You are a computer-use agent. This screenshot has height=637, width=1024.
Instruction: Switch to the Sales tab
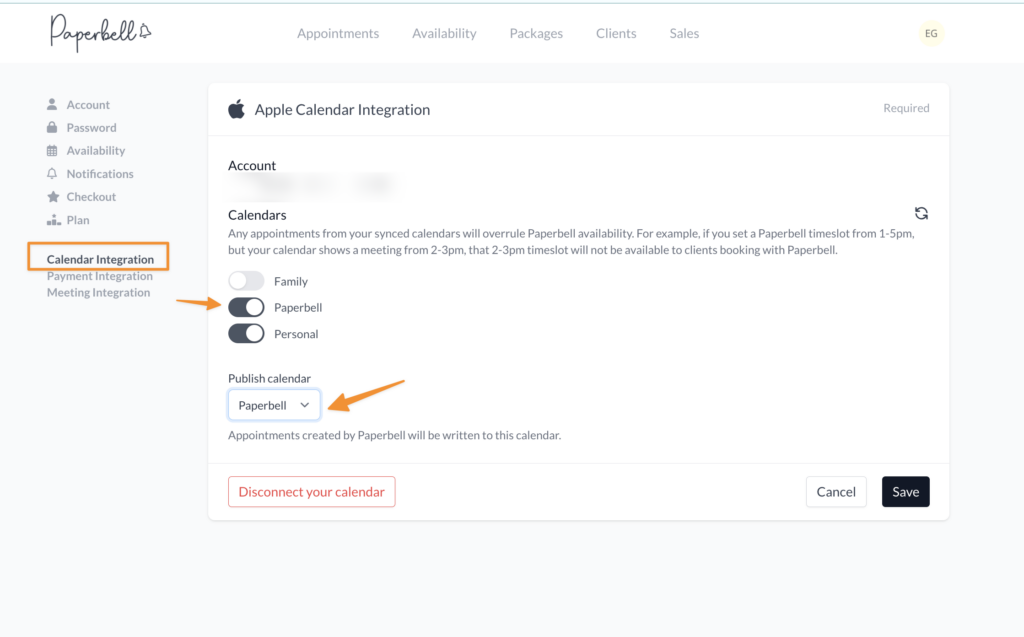(x=684, y=34)
